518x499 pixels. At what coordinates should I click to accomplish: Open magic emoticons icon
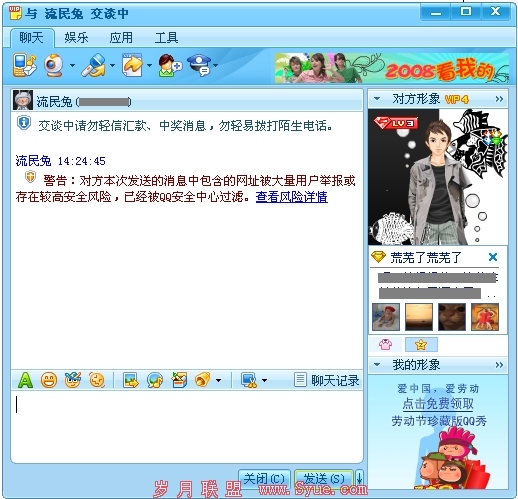tap(73, 380)
